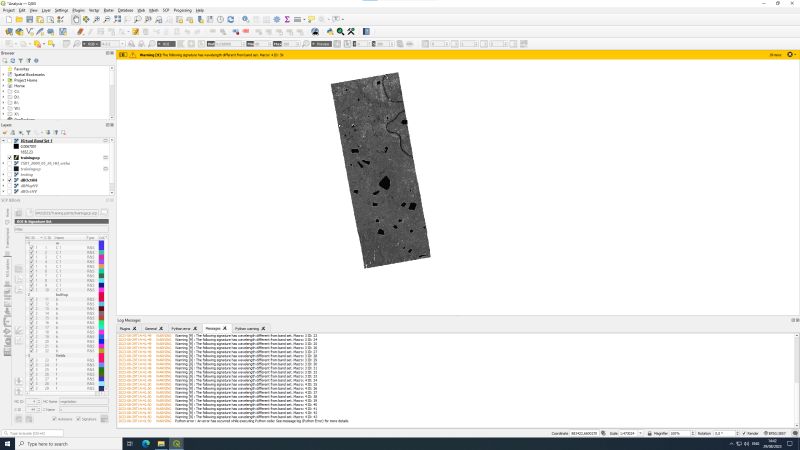This screenshot has width=800, height=450.
Task: Click the File Explorer taskbar icon
Action: coord(161,443)
